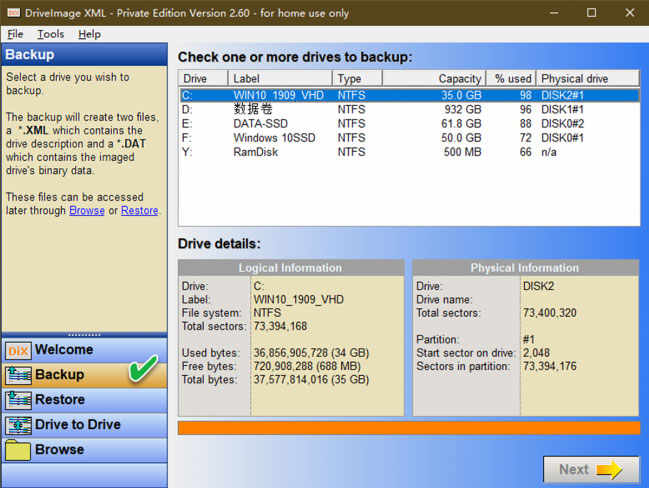Switch to the Restore section

(x=85, y=400)
